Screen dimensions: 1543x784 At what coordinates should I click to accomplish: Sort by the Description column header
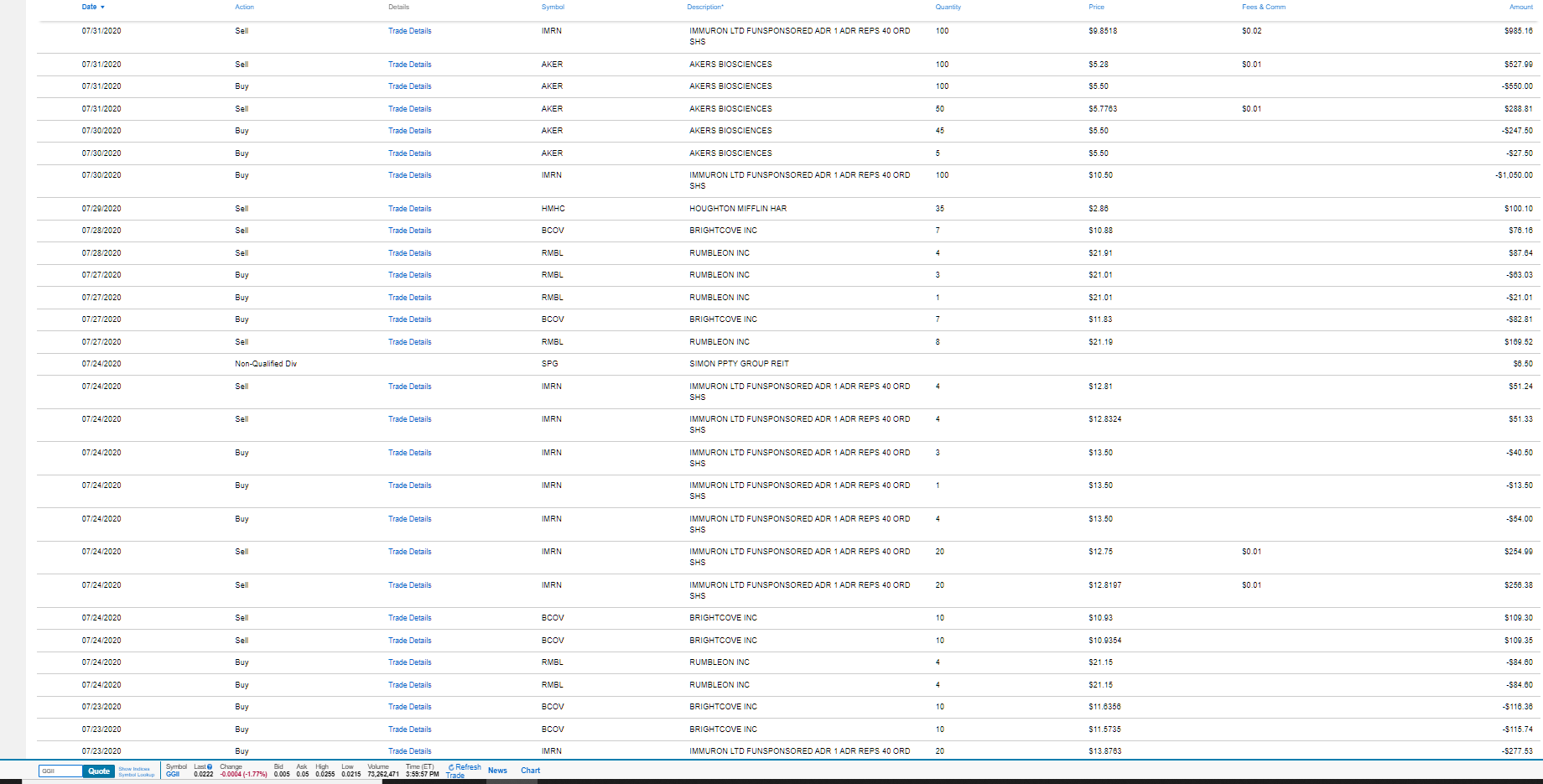pyautogui.click(x=705, y=7)
